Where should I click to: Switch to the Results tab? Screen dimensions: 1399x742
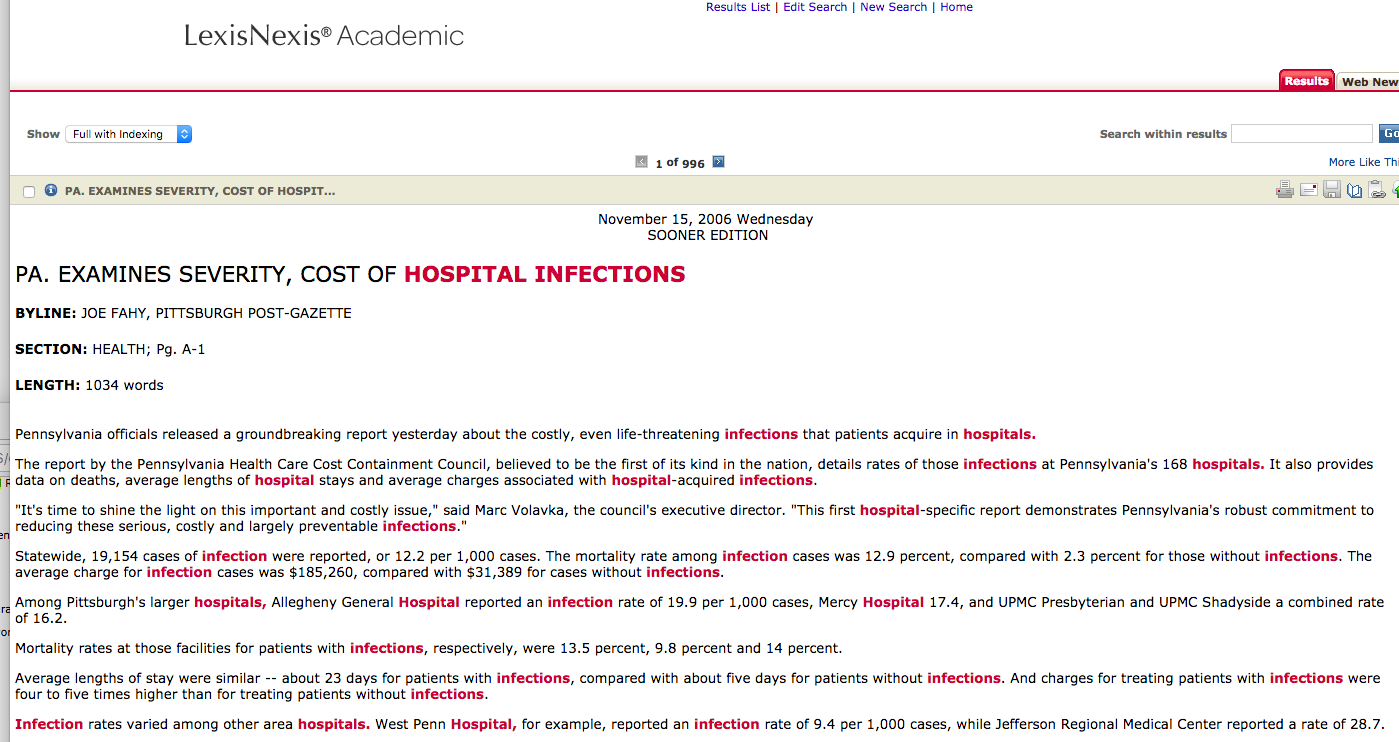[1307, 81]
